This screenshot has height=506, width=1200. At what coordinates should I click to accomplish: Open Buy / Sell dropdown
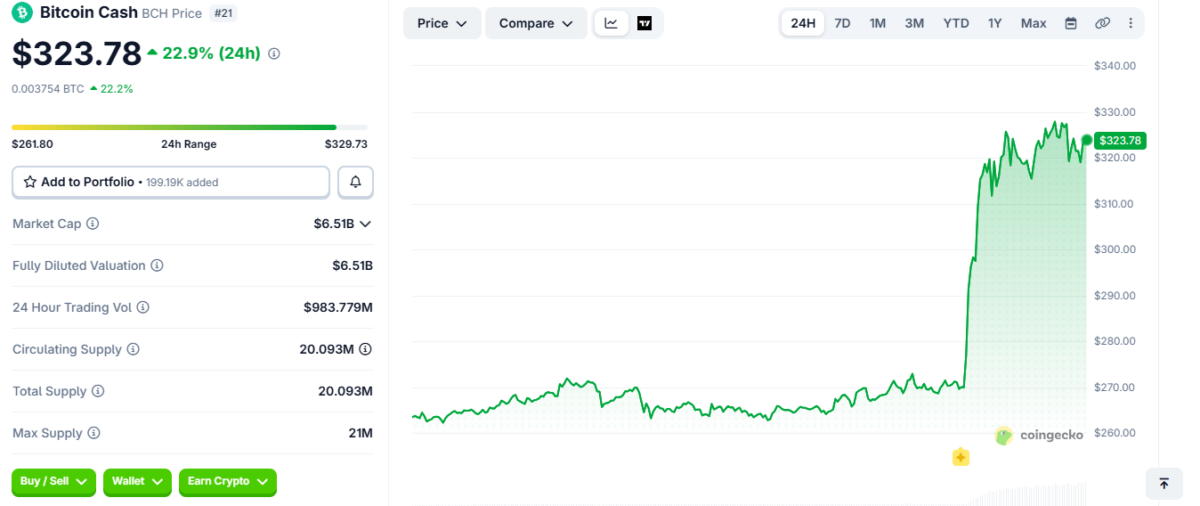pyautogui.click(x=54, y=481)
